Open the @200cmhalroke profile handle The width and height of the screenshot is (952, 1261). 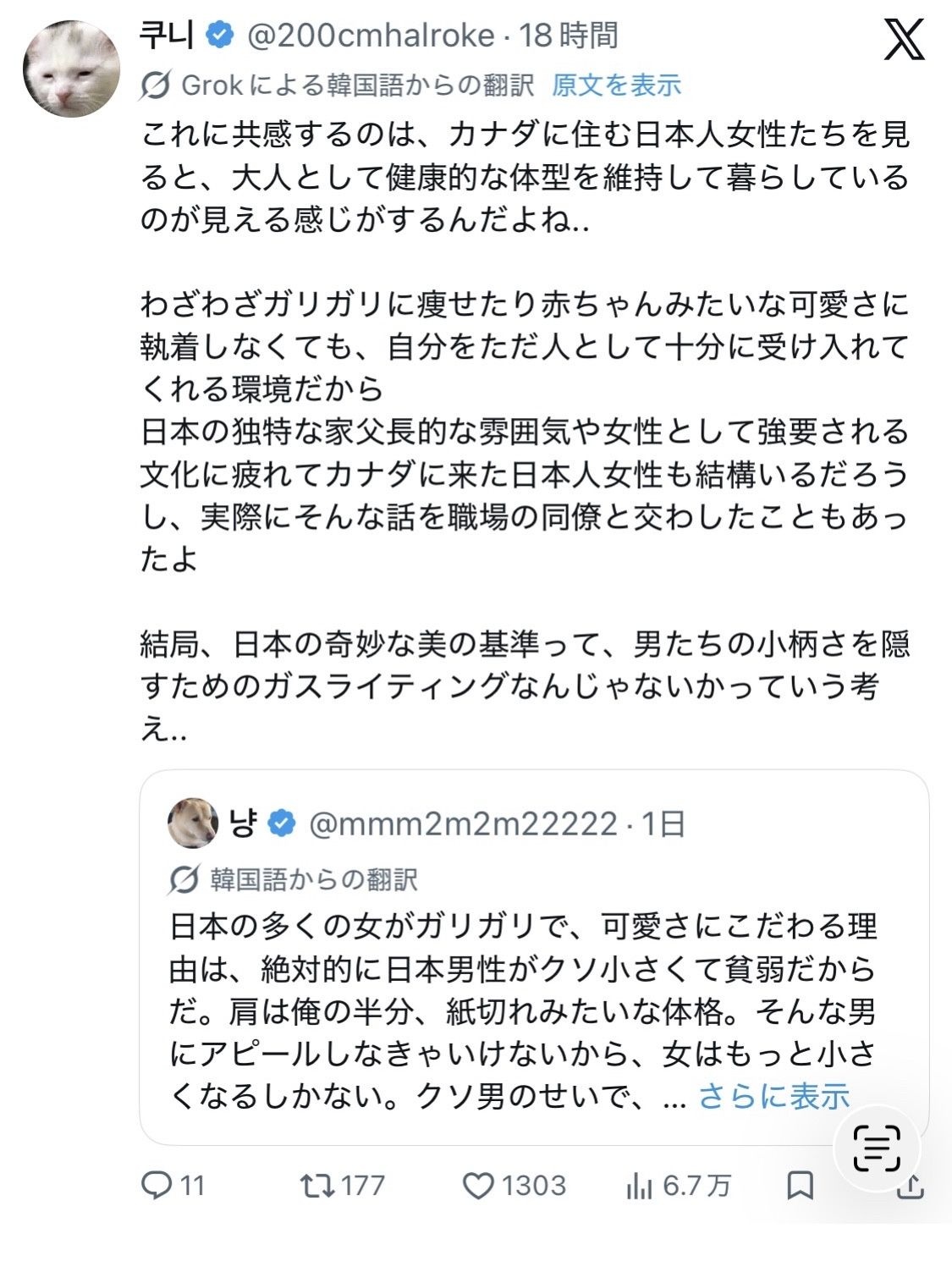pos(371,36)
